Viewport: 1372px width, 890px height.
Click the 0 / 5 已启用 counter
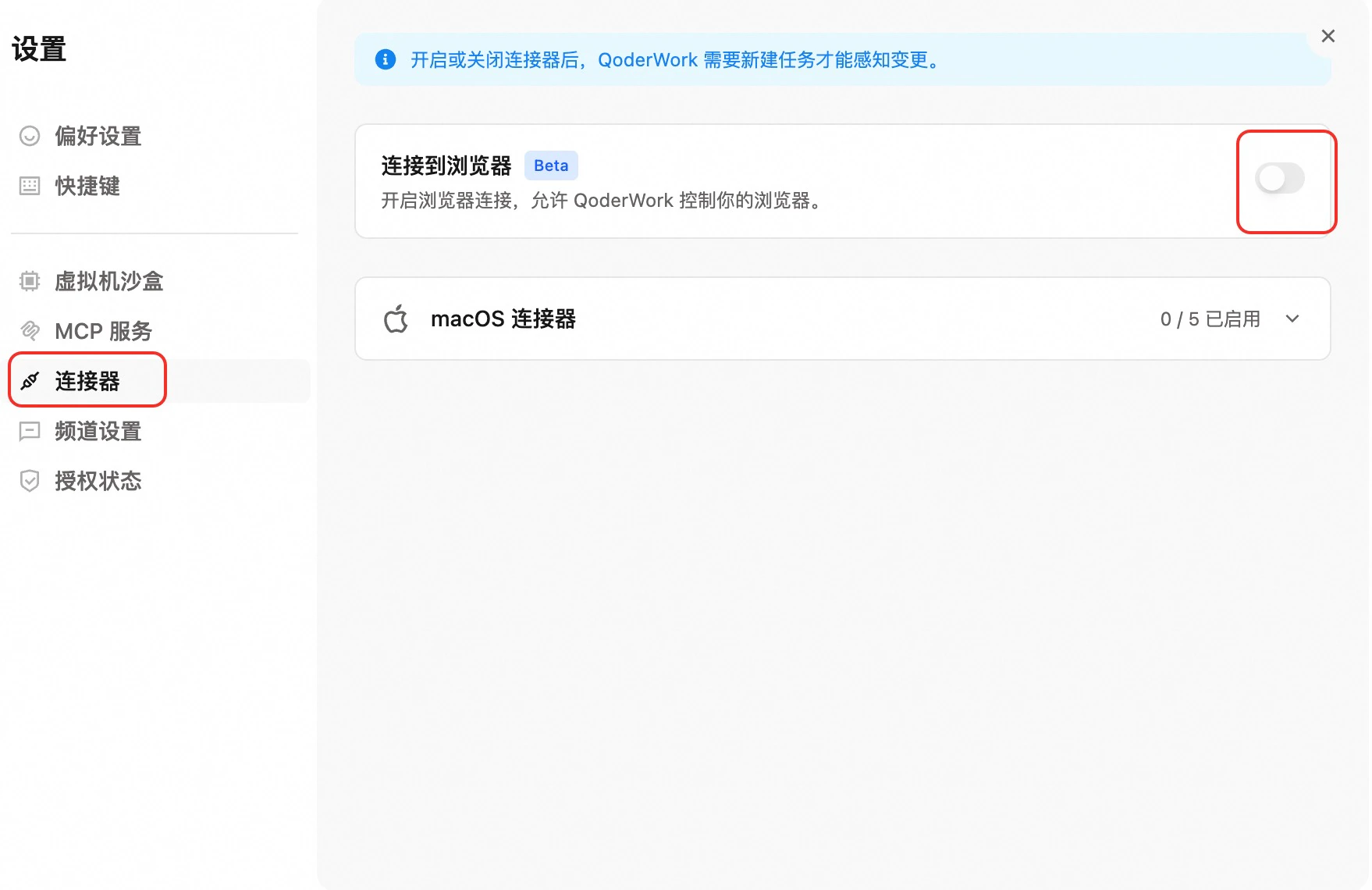1211,319
